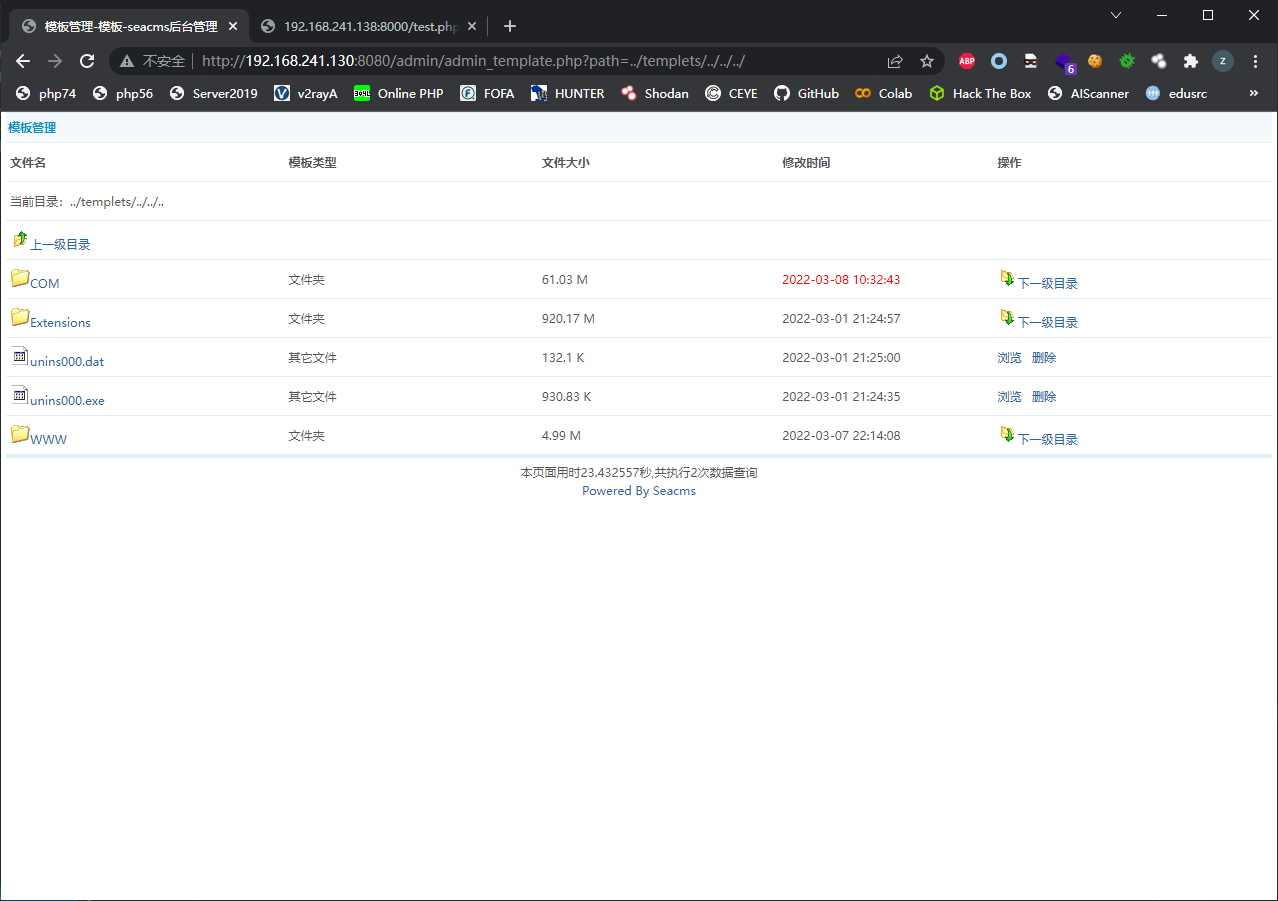This screenshot has height=901, width=1278.
Task: Click the WWW folder icon
Action: [x=20, y=434]
